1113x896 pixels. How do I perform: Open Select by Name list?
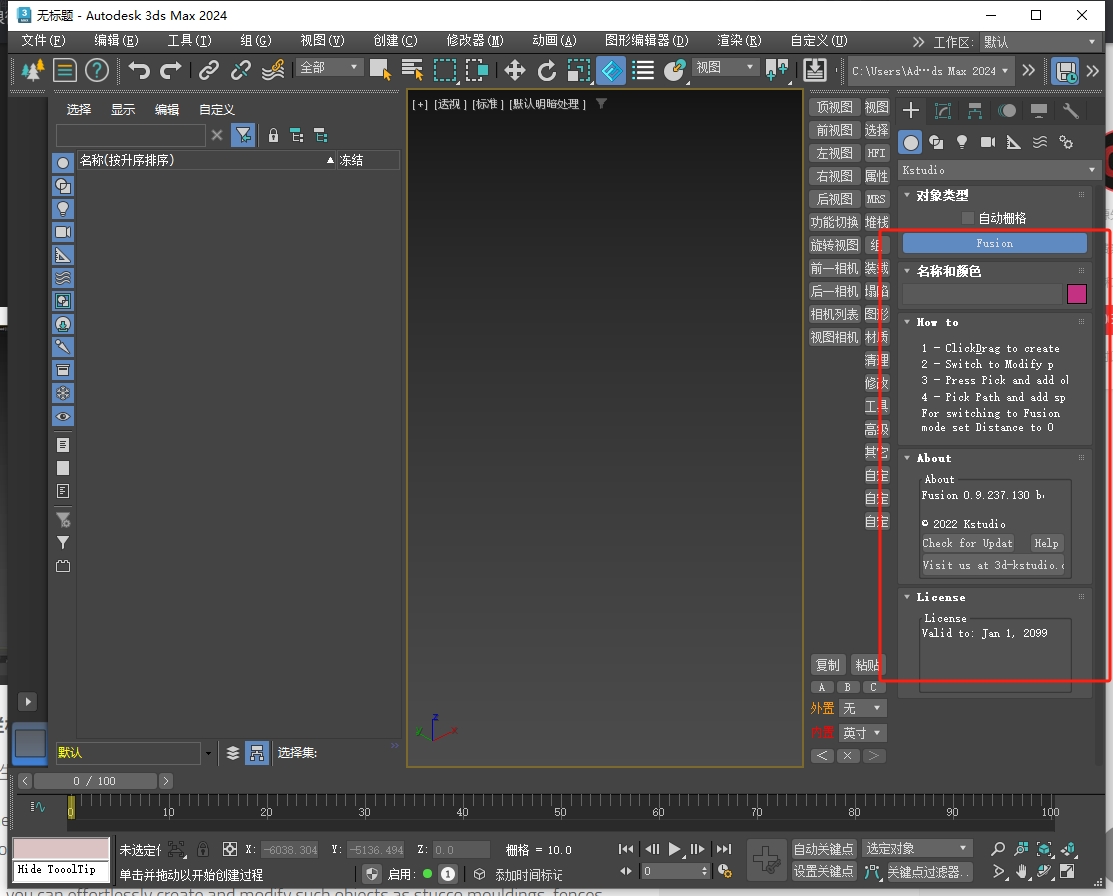tap(412, 70)
